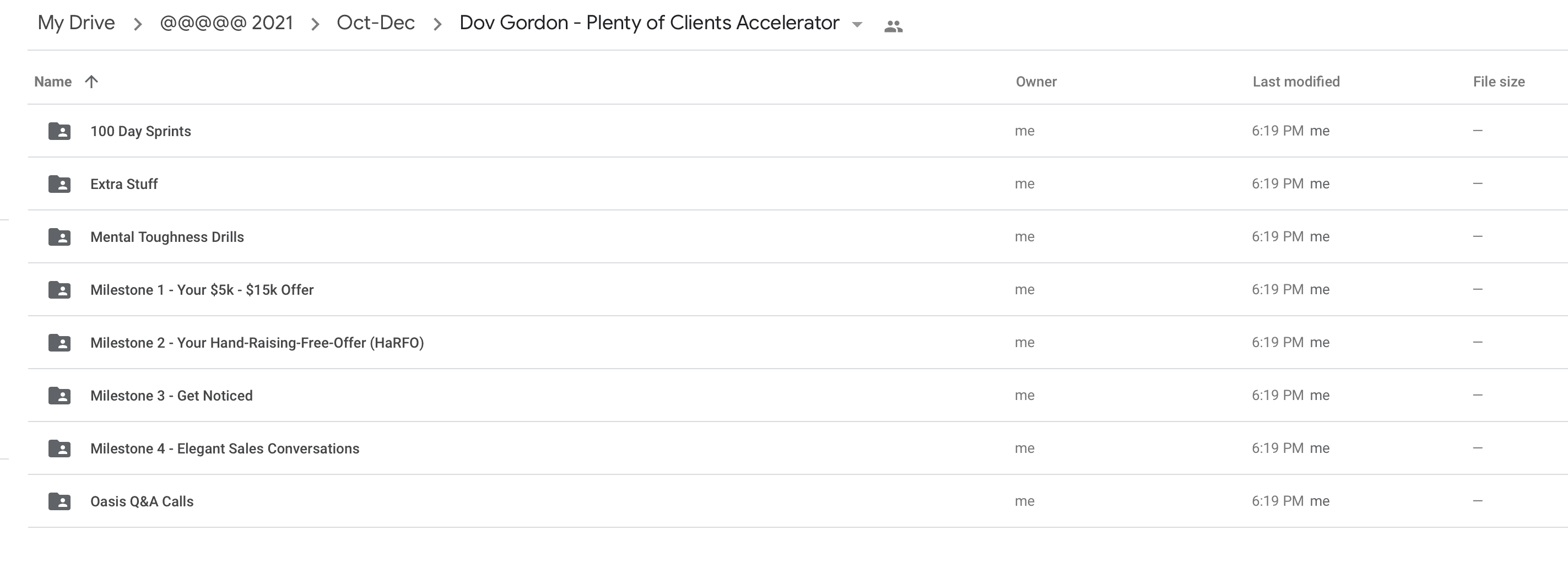
Task: Expand the Dov Gordon folder title menu
Action: pos(649,23)
